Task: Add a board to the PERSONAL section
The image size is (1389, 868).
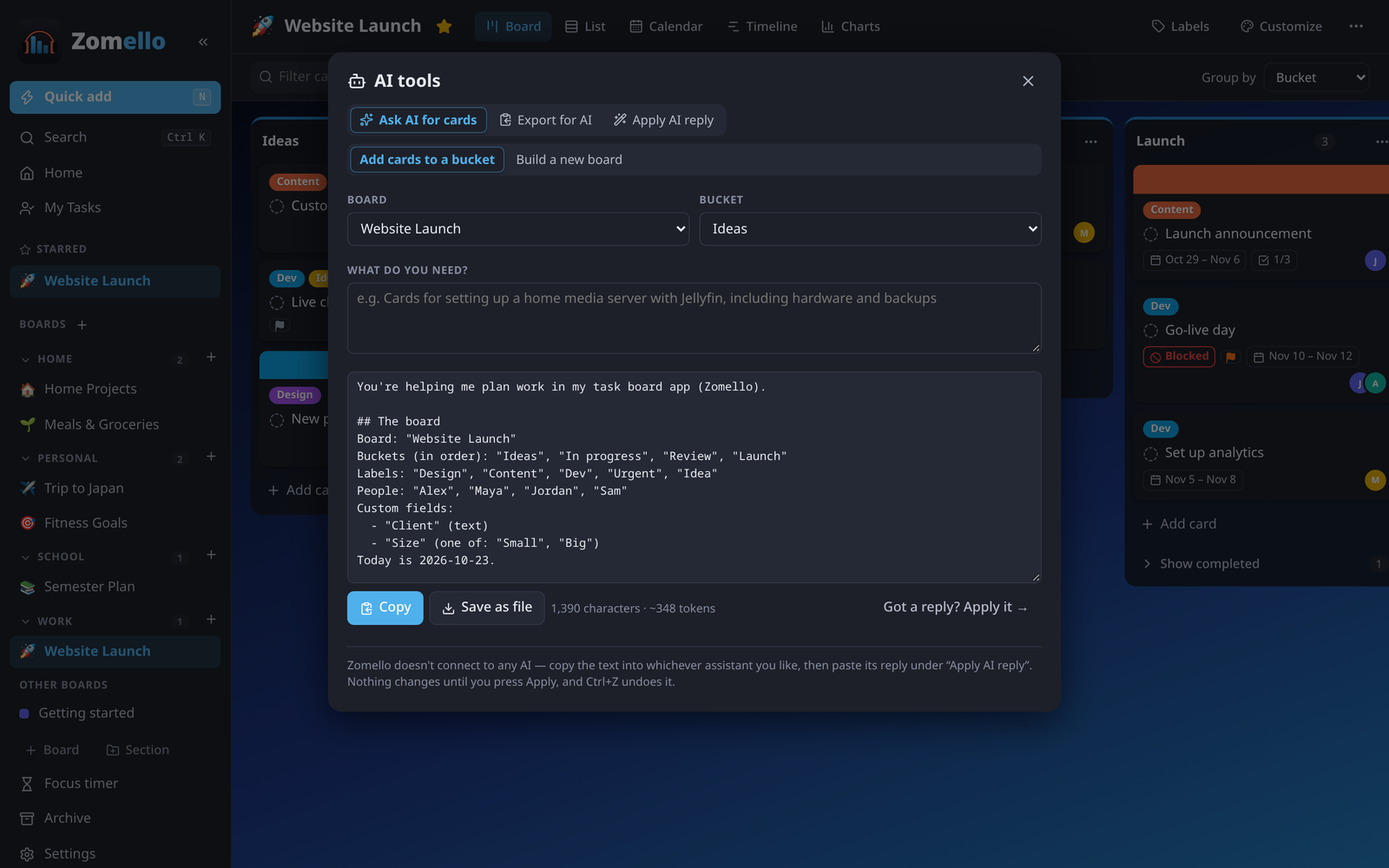Action: coord(211,457)
